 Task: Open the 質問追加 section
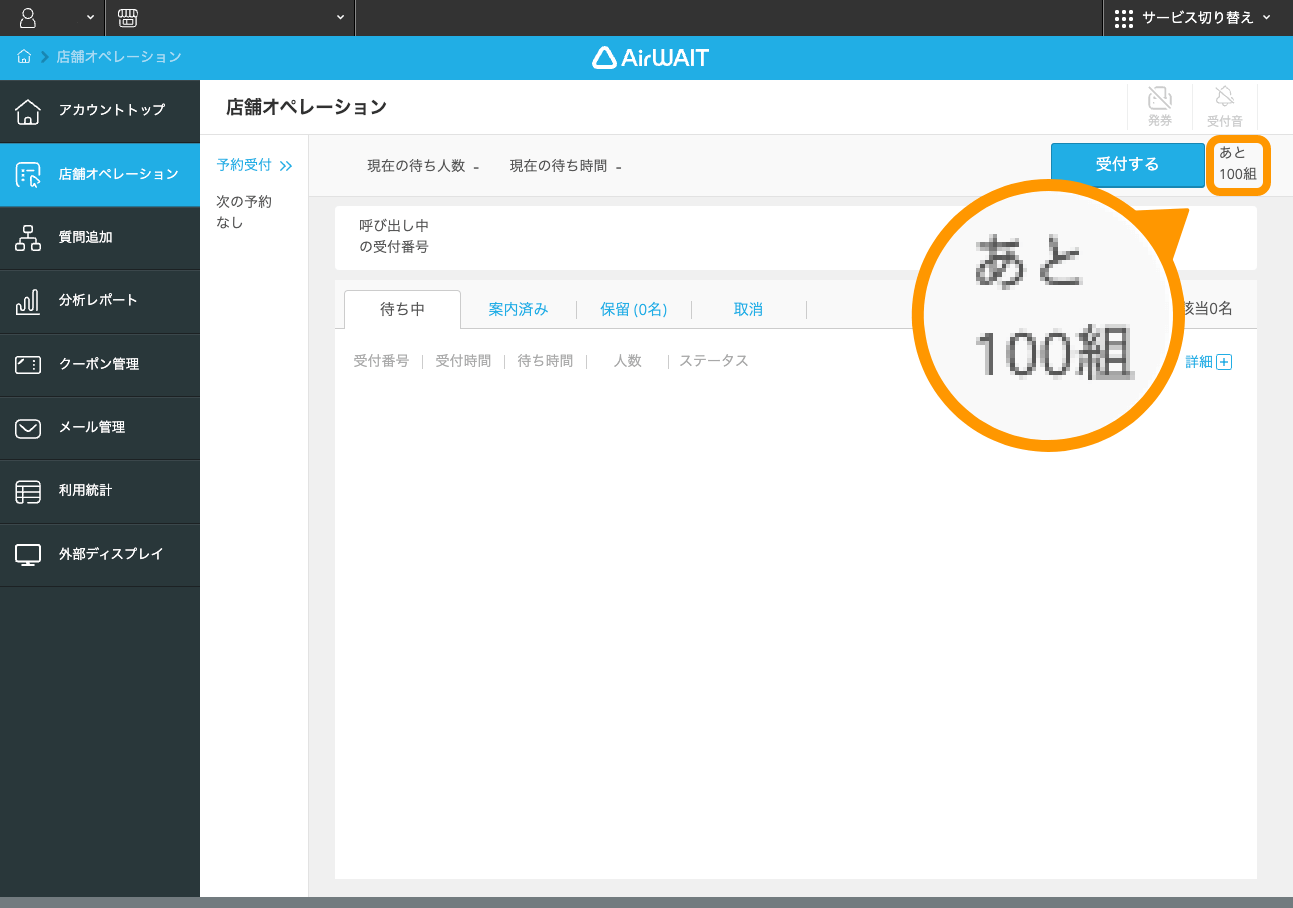coord(100,238)
